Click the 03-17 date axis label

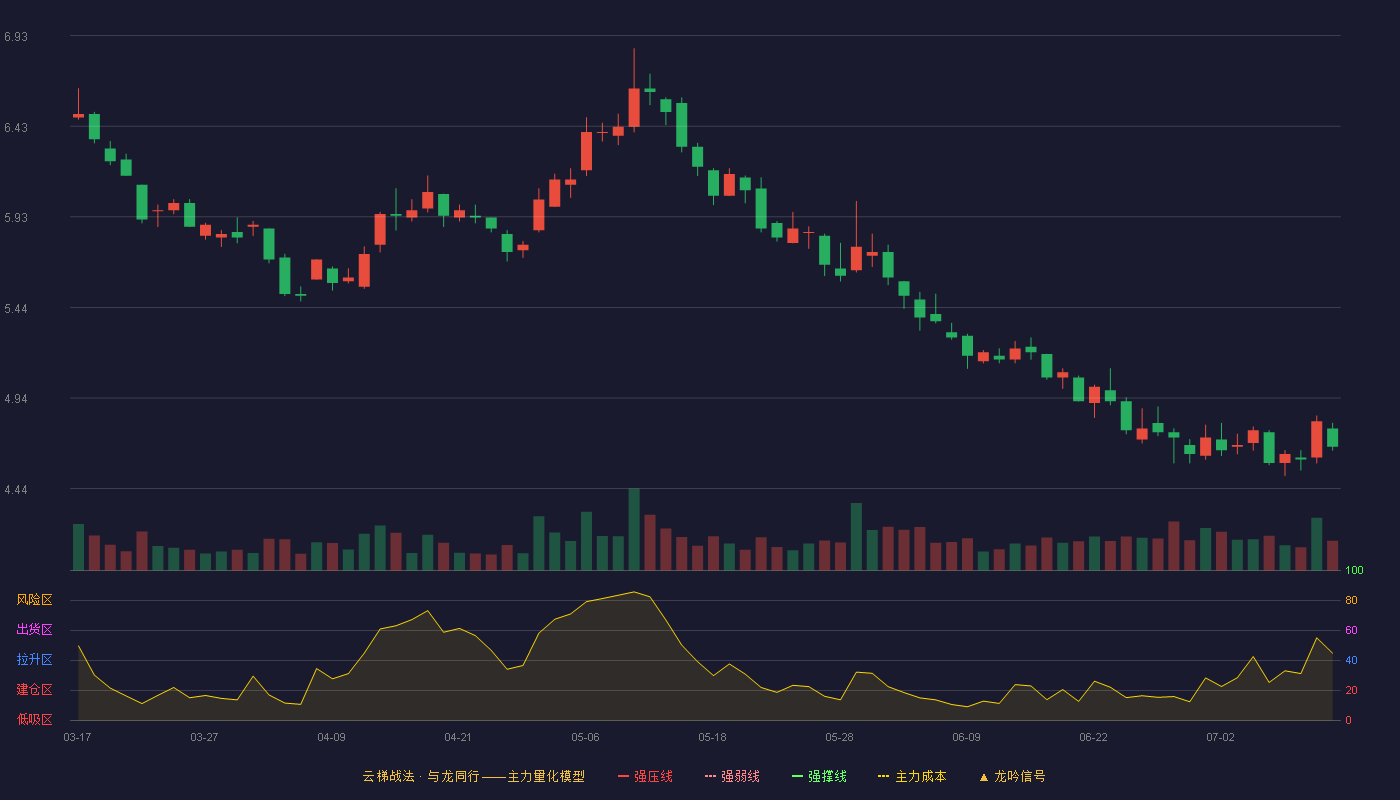(77, 737)
